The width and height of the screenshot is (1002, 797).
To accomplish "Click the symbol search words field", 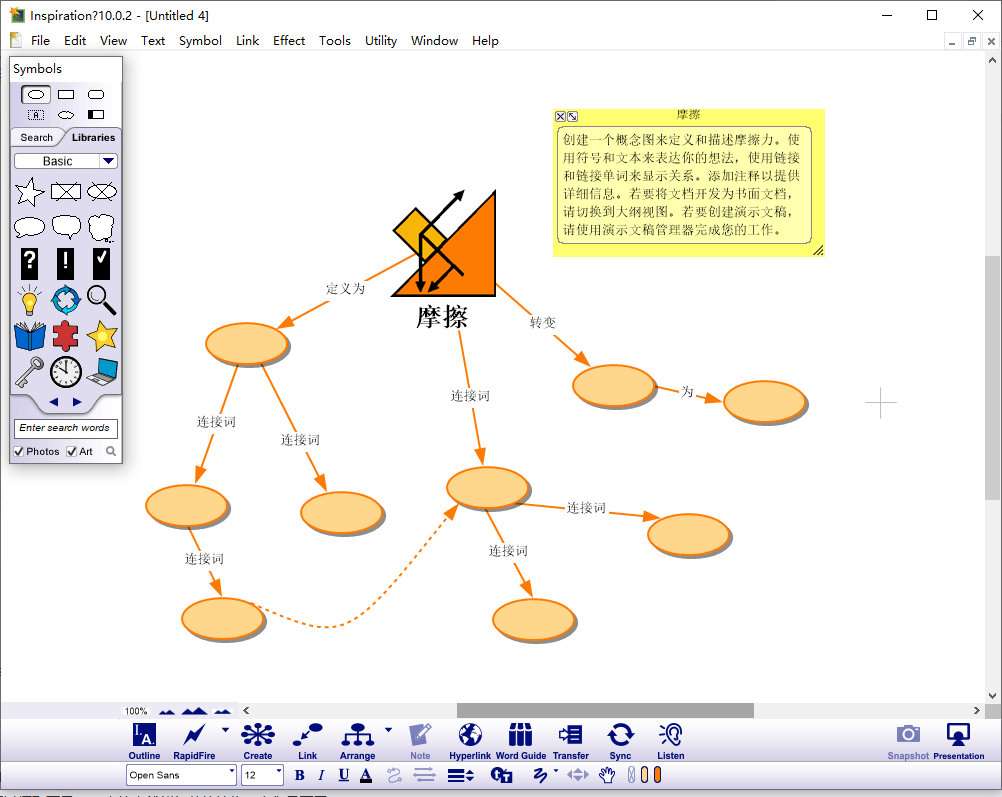I will tap(65, 428).
